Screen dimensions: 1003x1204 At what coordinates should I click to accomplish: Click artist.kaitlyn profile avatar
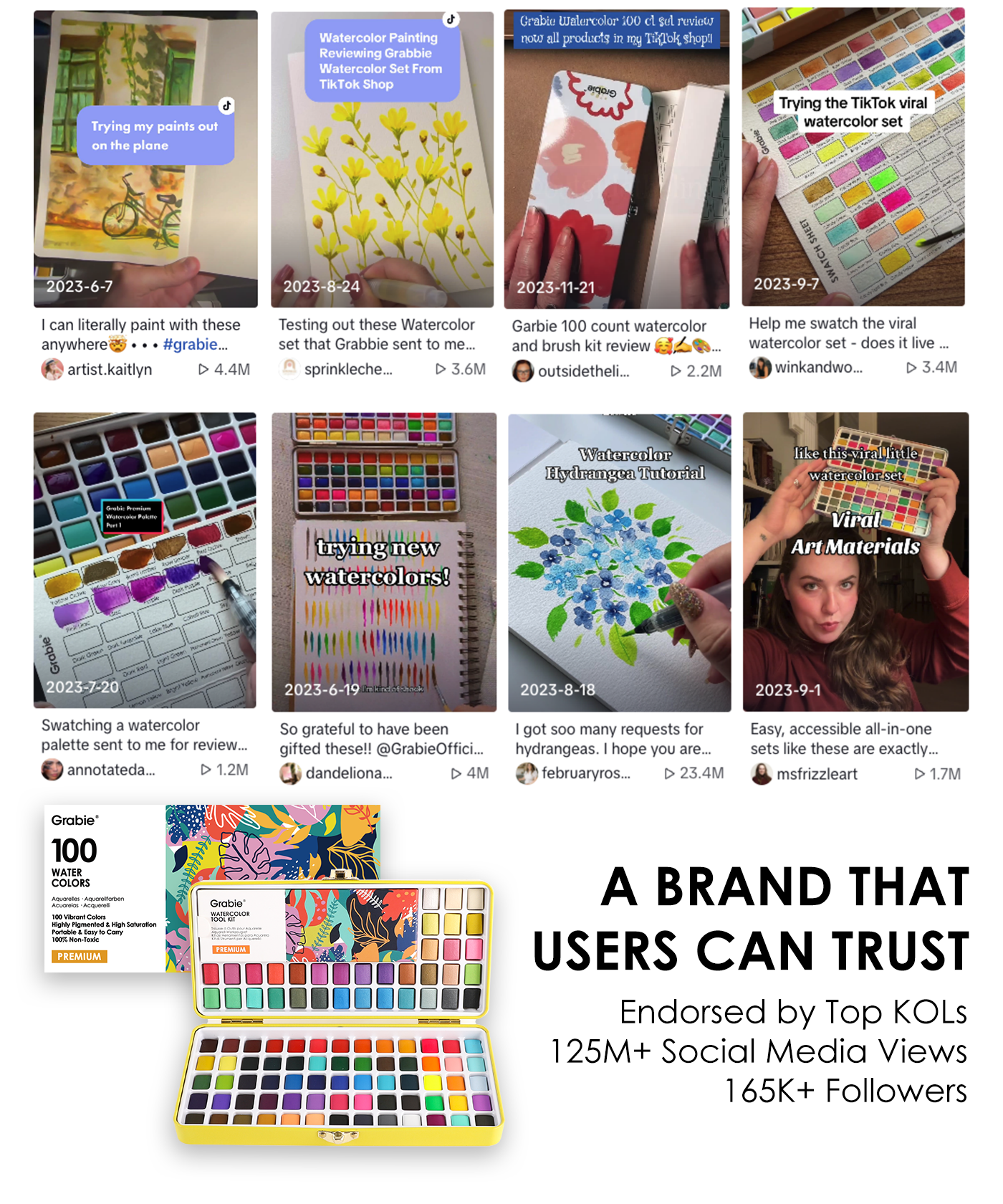coord(52,370)
